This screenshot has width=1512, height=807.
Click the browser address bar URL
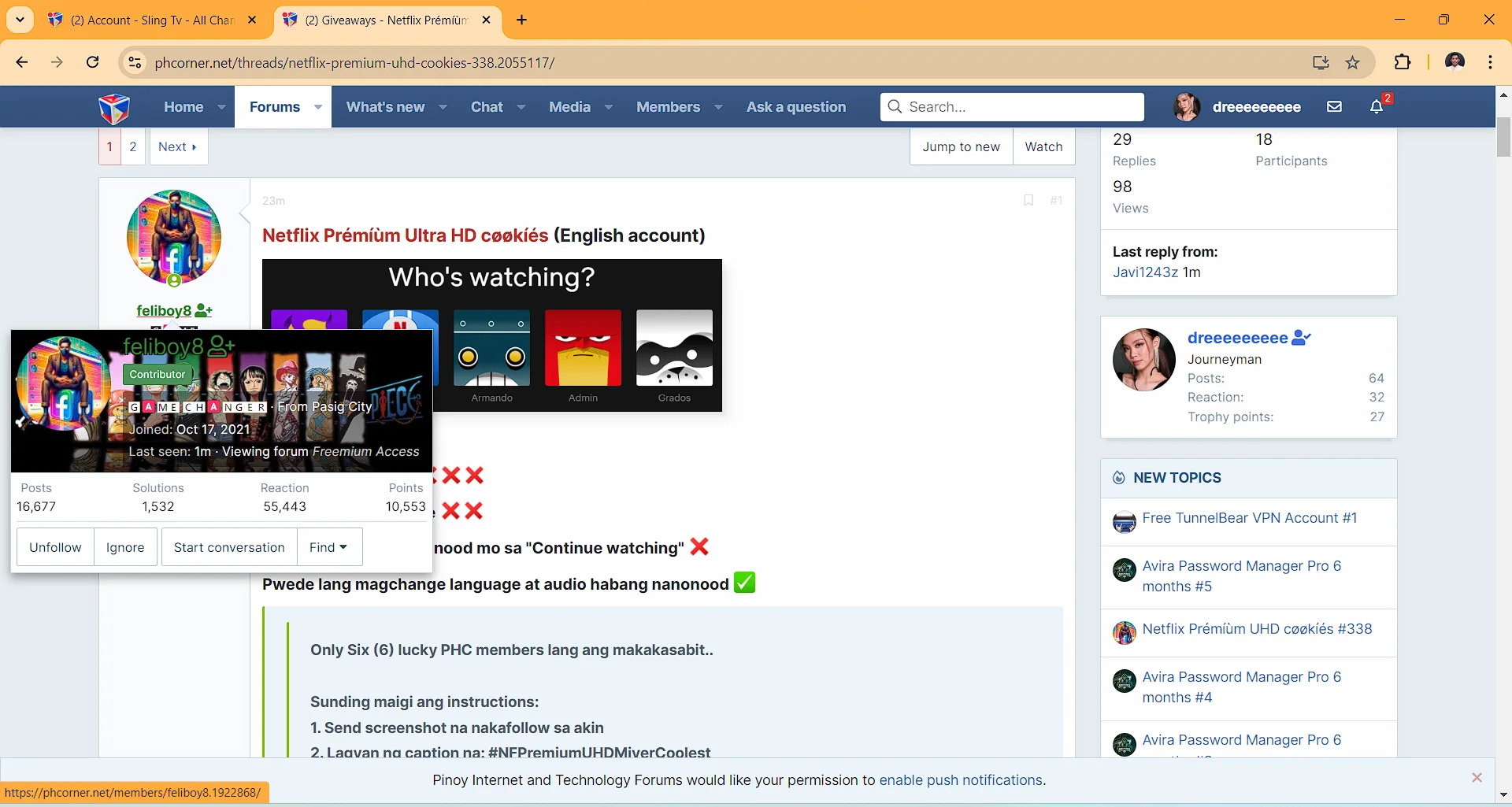(354, 62)
